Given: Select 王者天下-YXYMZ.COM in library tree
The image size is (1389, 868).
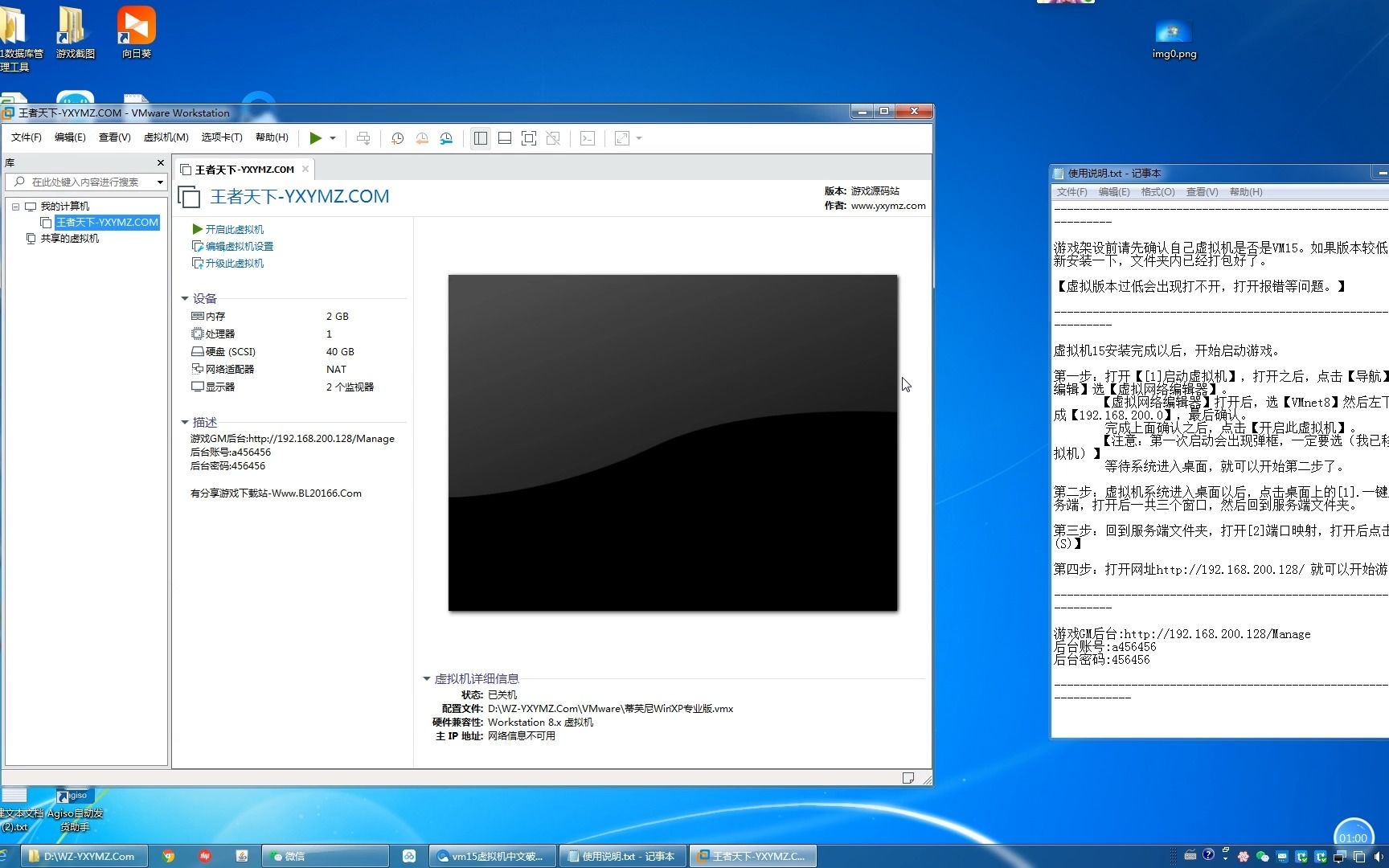Looking at the screenshot, I should pyautogui.click(x=107, y=223).
